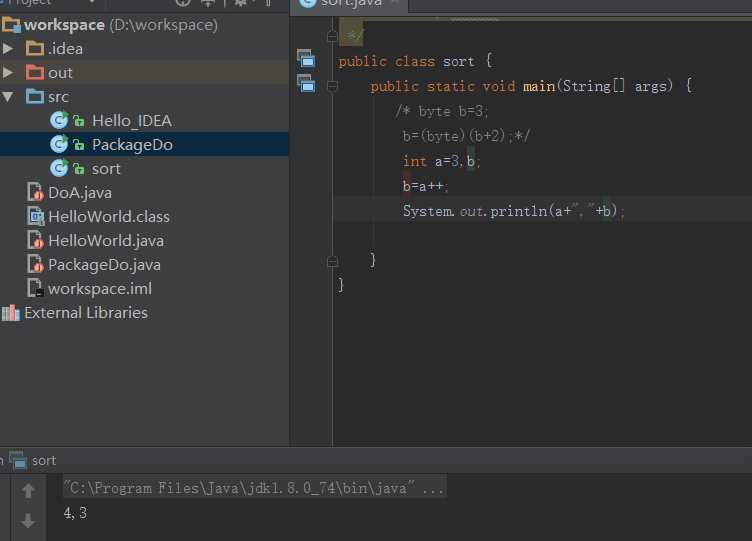
Task: Click the System.out.println statement
Action: [x=514, y=211]
